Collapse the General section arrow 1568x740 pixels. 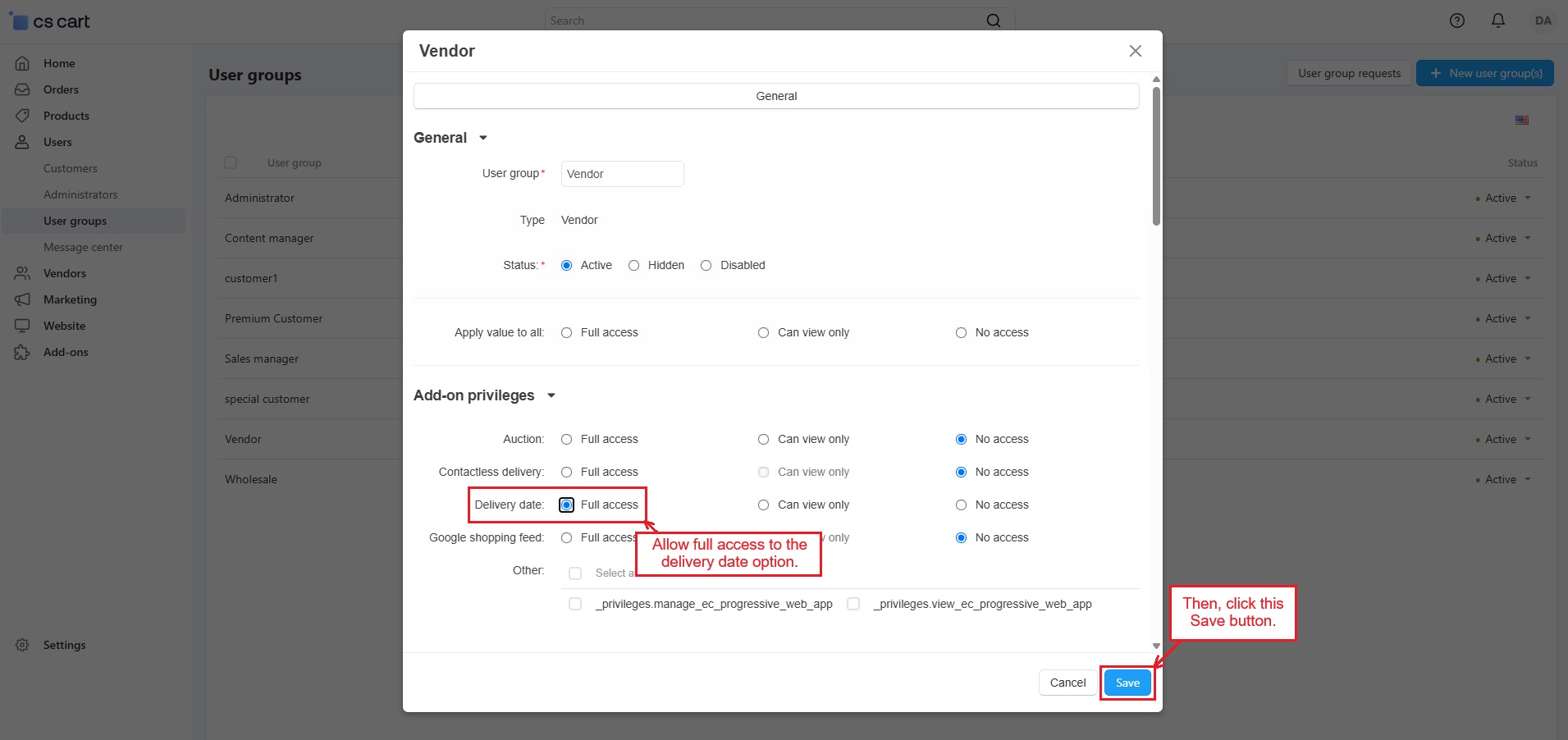(483, 138)
